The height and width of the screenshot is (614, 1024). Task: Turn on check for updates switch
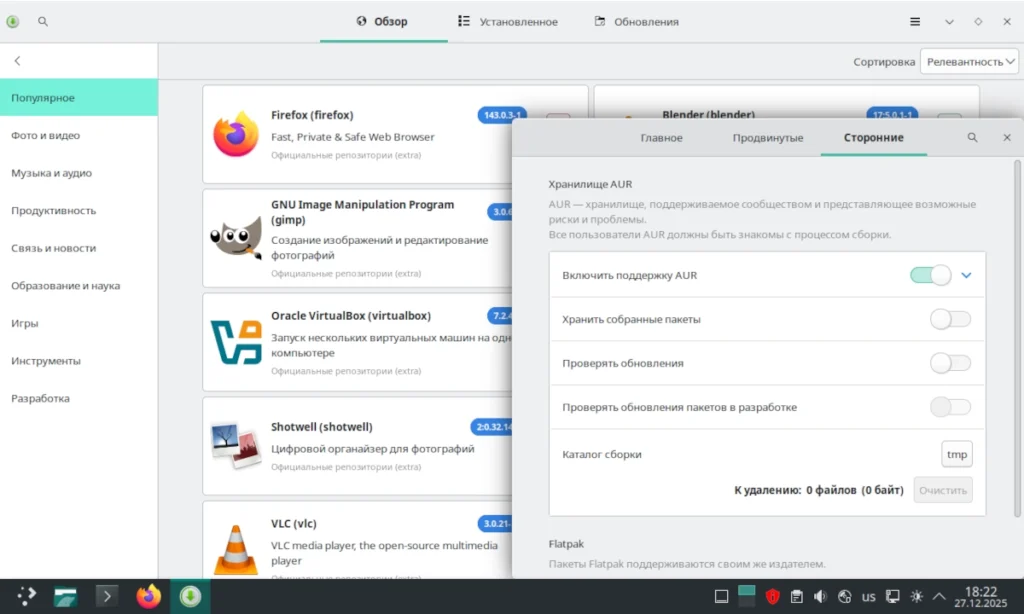[950, 363]
